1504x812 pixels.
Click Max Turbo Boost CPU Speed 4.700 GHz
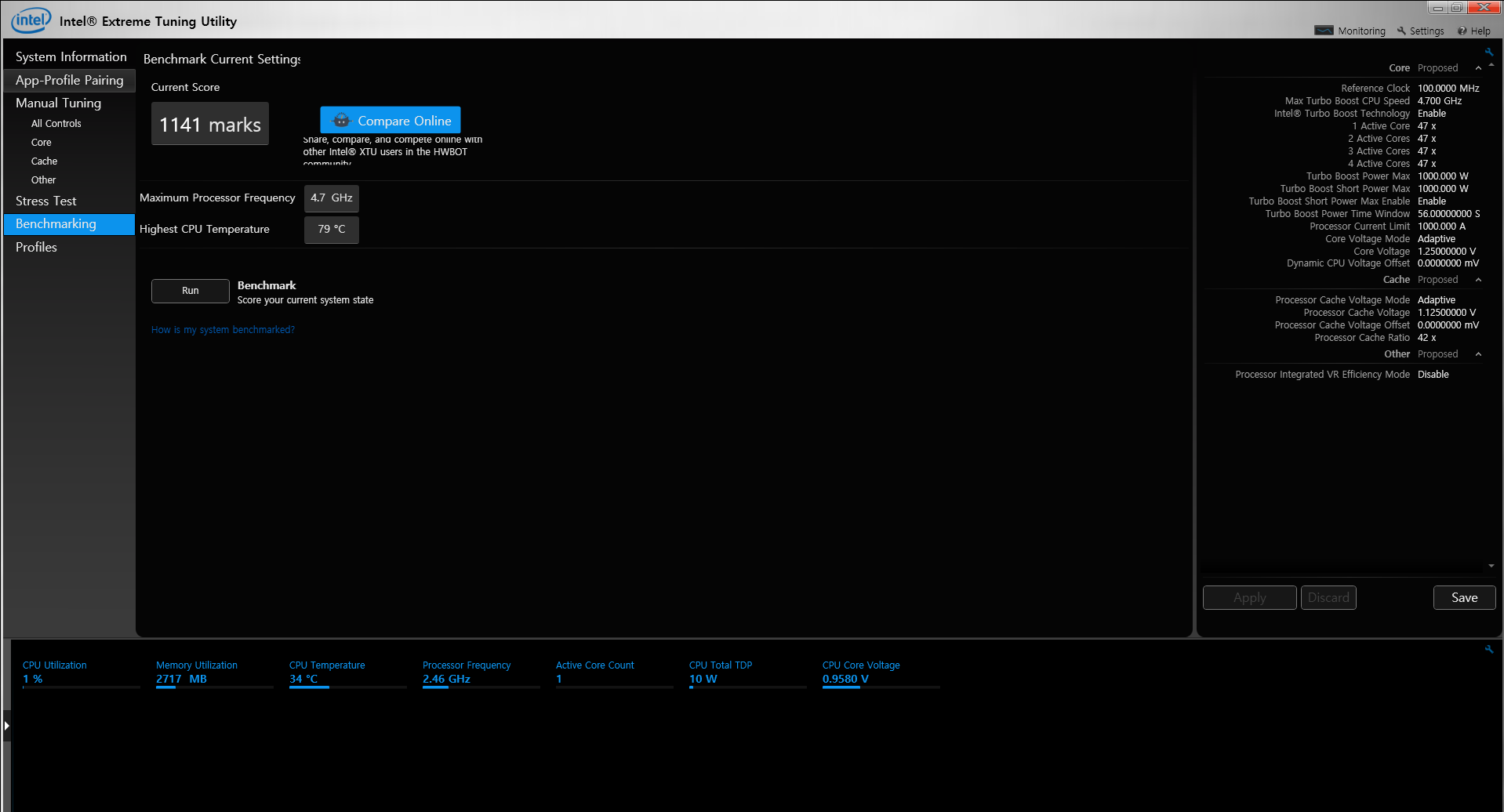pyautogui.click(x=1440, y=101)
